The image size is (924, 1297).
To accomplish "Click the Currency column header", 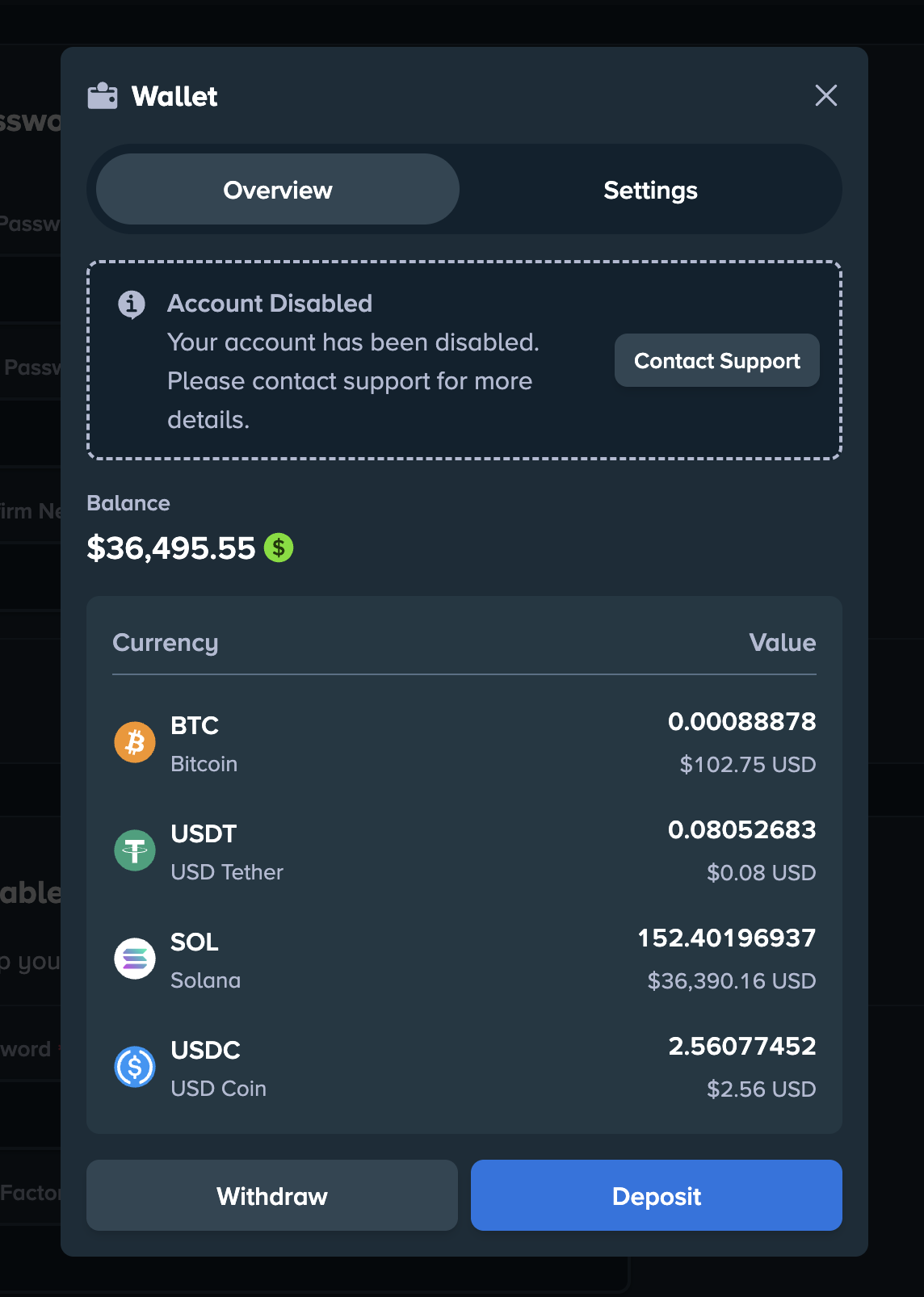I will [166, 643].
